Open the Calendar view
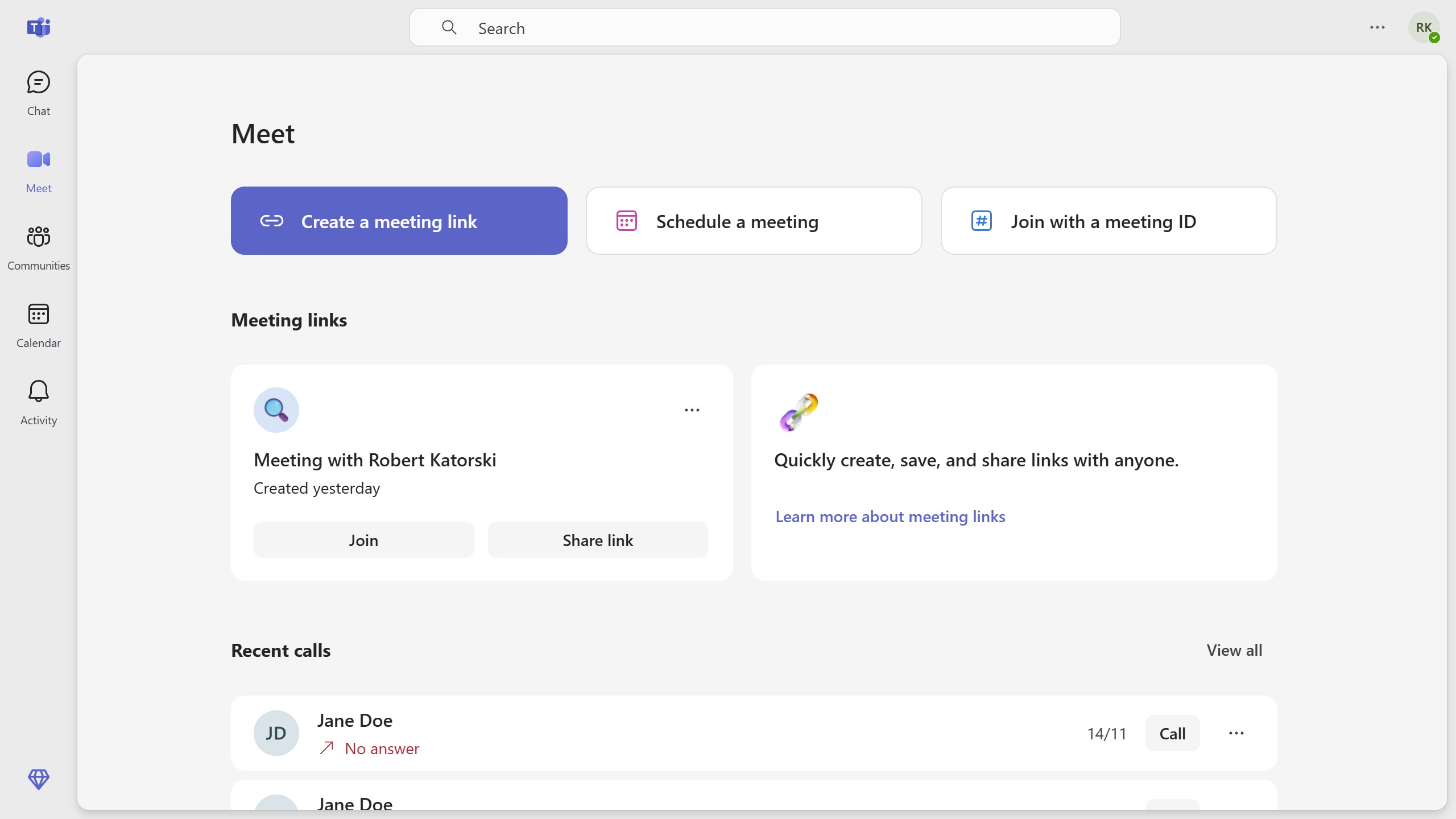 (x=38, y=325)
